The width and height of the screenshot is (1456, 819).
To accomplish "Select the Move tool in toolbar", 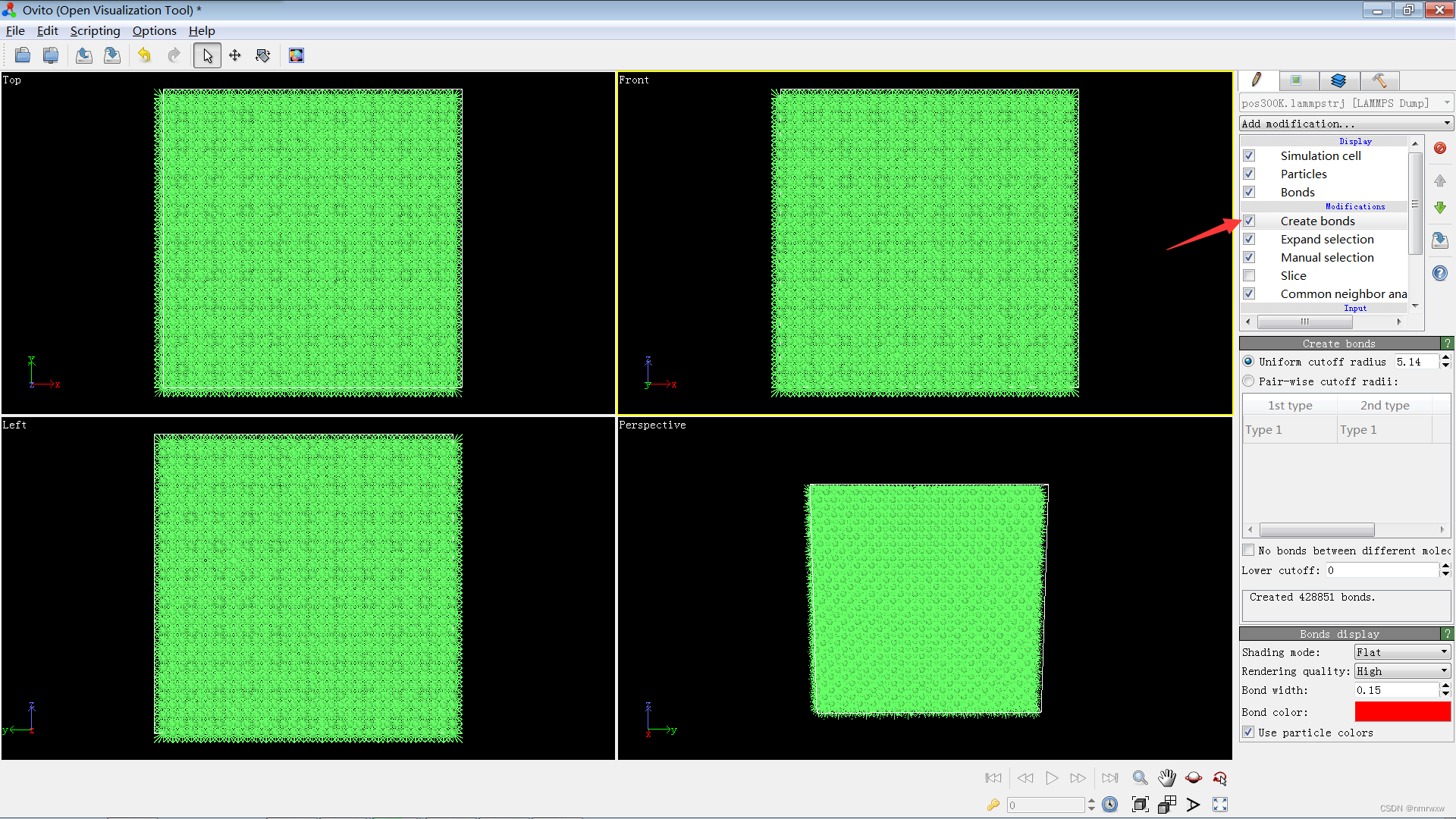I will point(235,55).
